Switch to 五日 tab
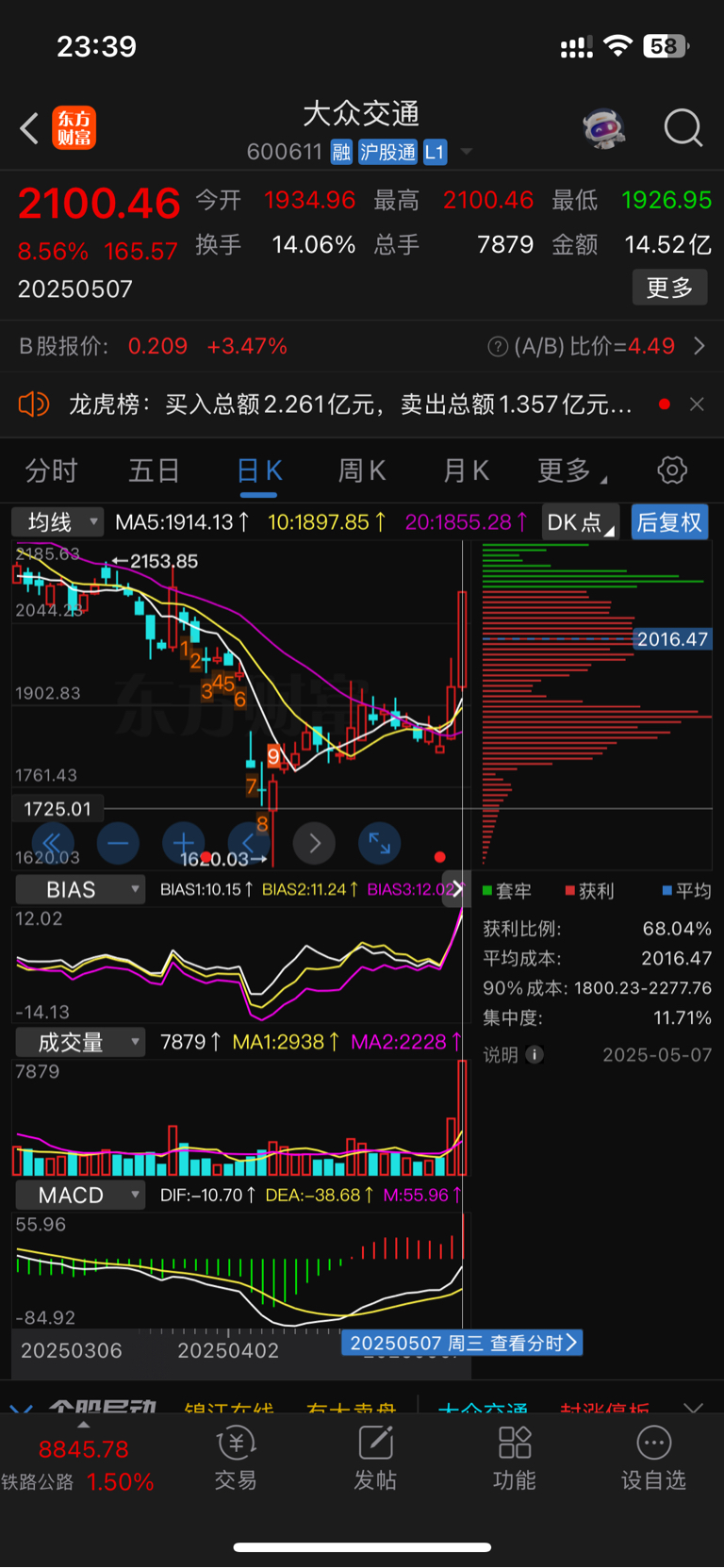 pos(154,470)
